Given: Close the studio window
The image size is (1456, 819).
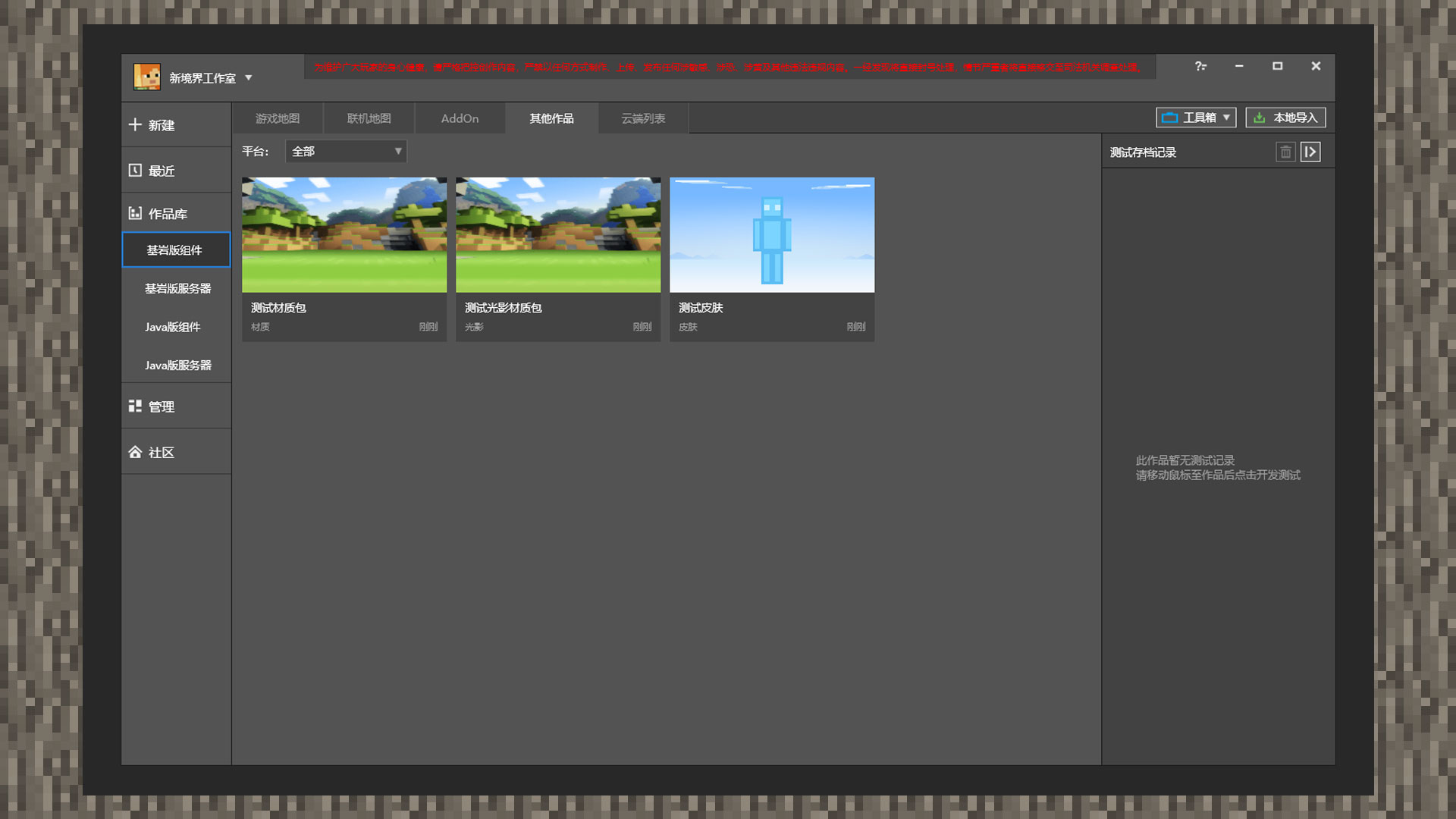Looking at the screenshot, I should (x=1316, y=66).
